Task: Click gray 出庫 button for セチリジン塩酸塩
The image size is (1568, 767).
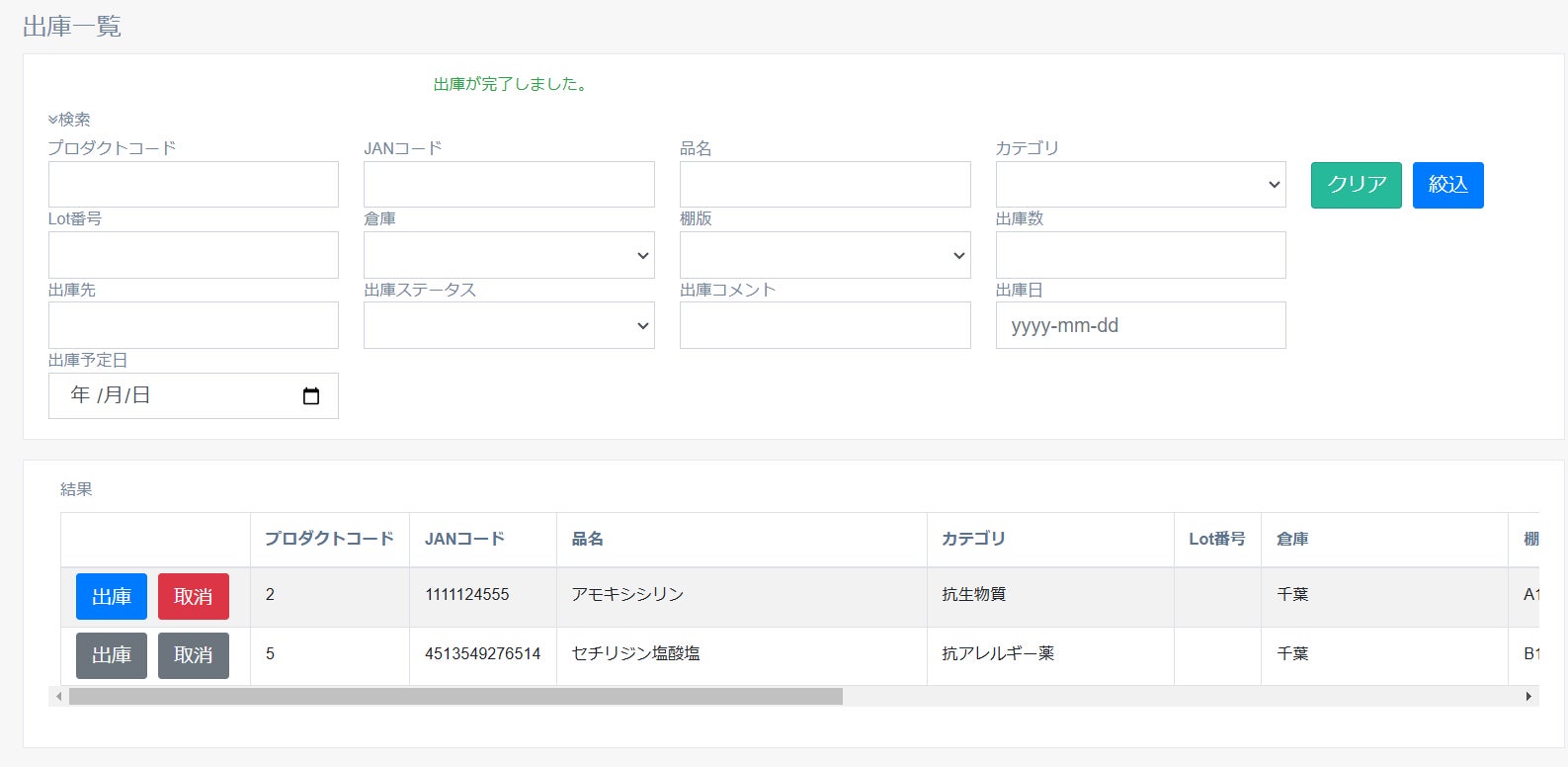Action: coord(112,655)
